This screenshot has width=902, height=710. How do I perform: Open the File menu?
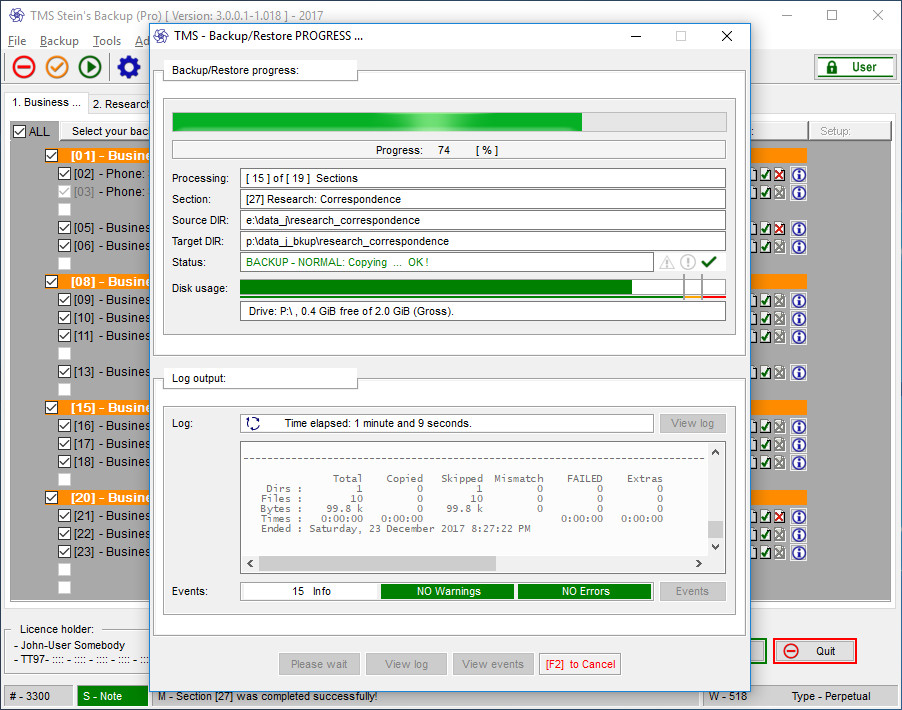click(17, 41)
